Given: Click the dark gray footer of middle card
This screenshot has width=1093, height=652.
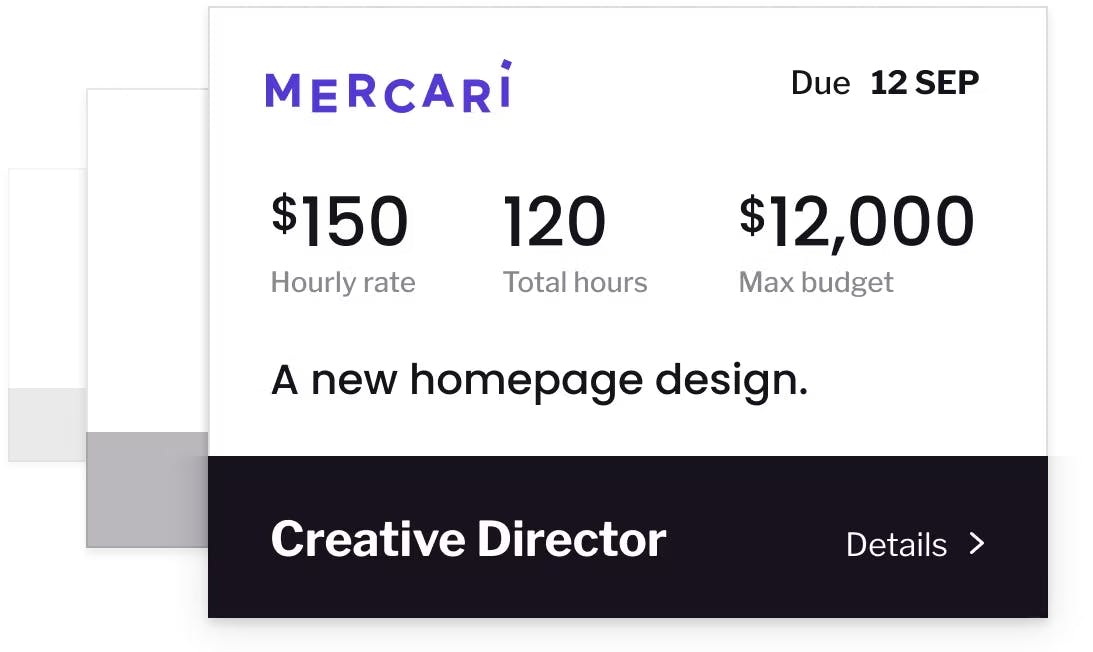Looking at the screenshot, I should pos(147,489).
